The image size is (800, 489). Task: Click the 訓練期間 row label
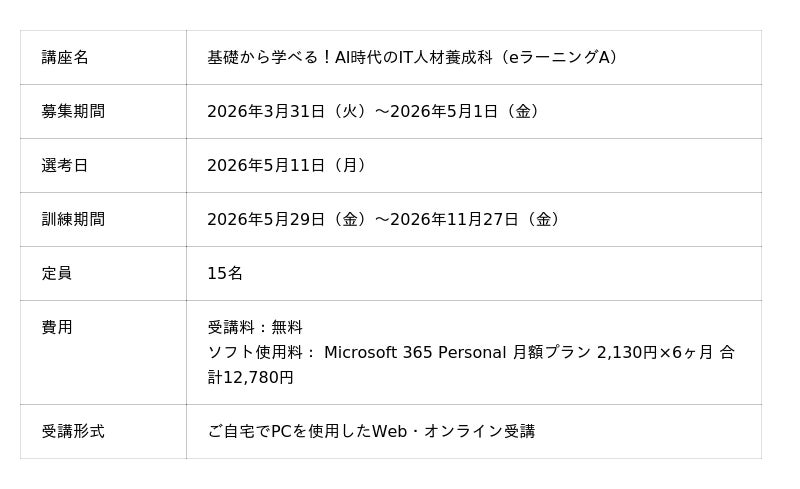click(x=73, y=219)
